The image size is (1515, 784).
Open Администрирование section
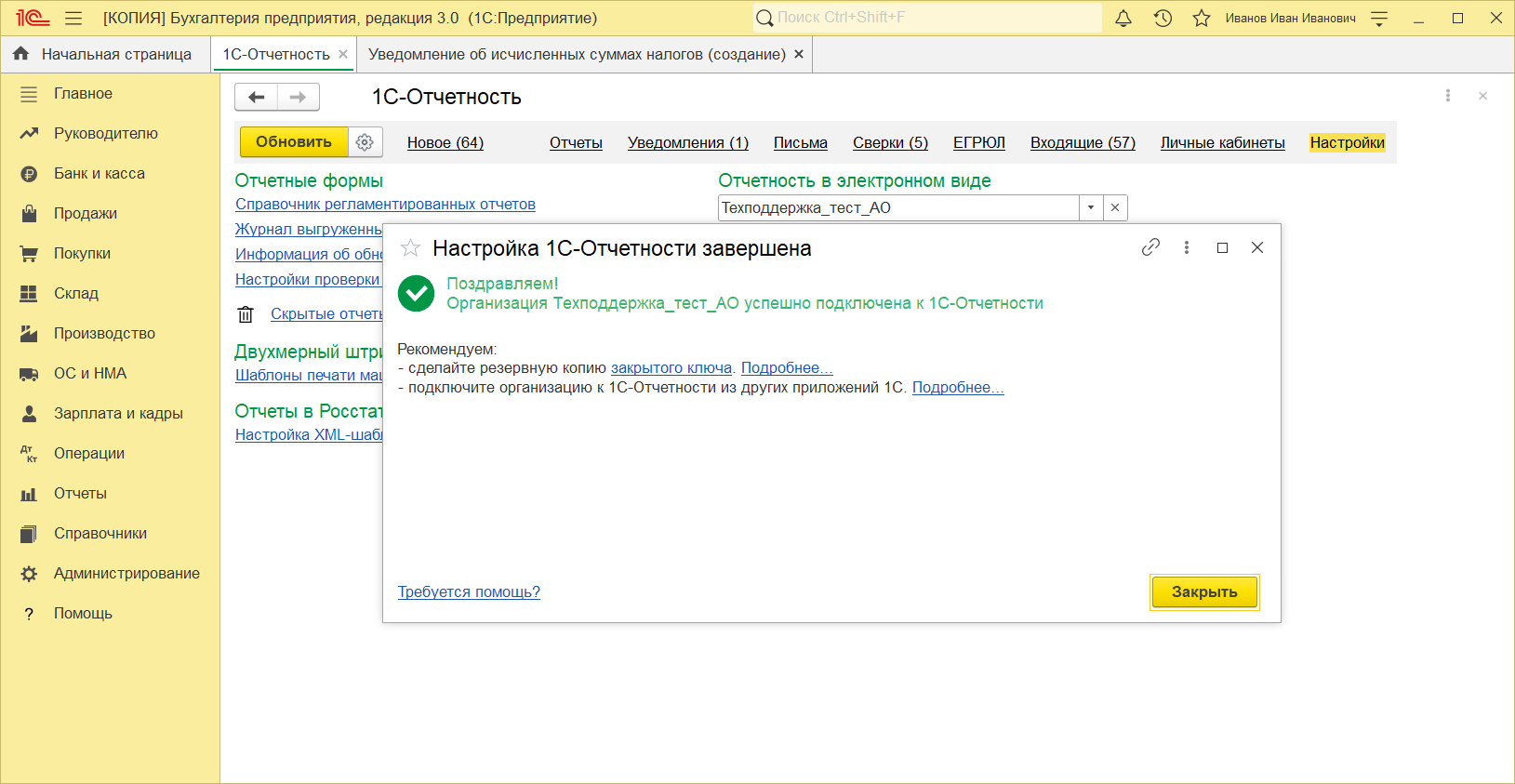(110, 574)
